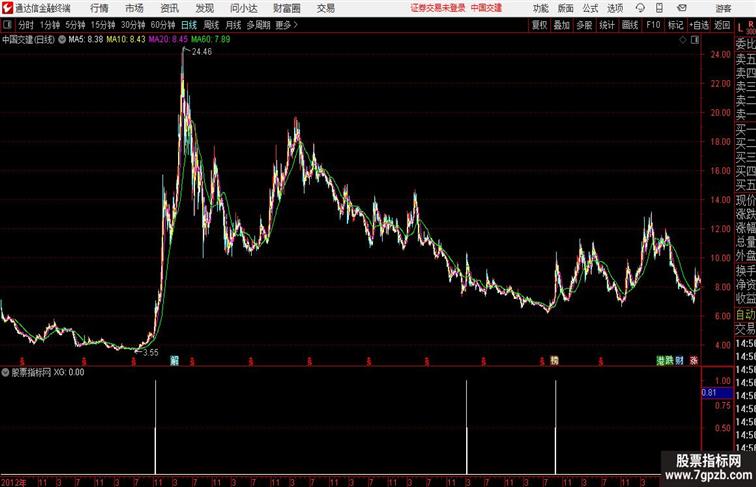Open the 市场 menu
Viewport: 756px width, 487px height.
(135, 8)
